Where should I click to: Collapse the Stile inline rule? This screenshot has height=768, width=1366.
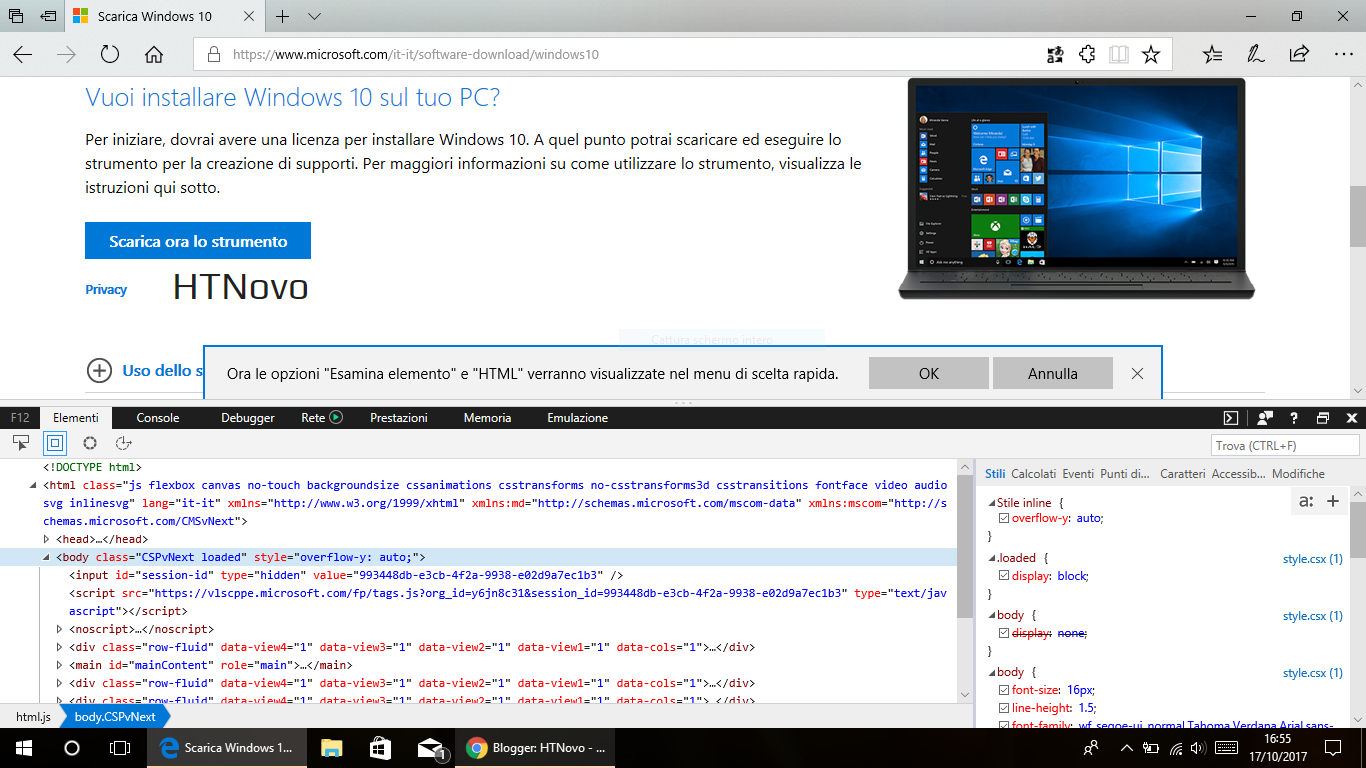pyautogui.click(x=992, y=503)
